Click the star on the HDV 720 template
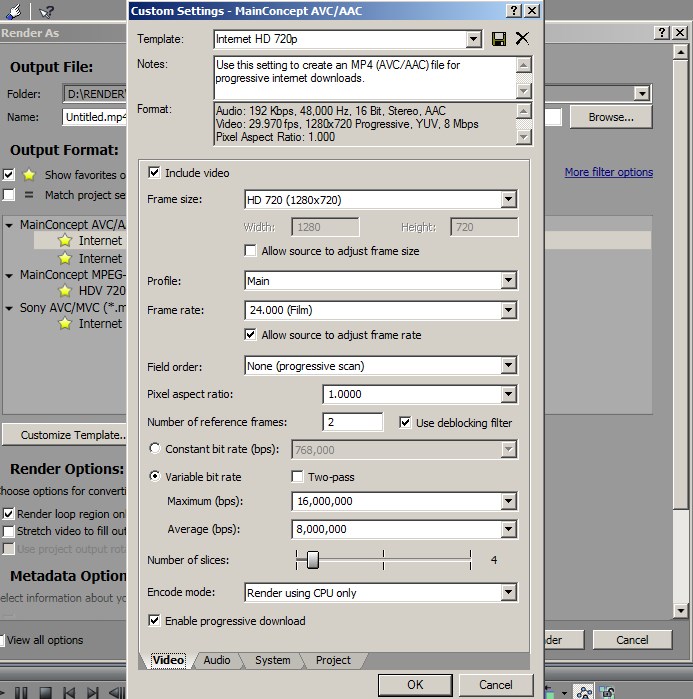Viewport: 693px width, 699px height. (65, 291)
